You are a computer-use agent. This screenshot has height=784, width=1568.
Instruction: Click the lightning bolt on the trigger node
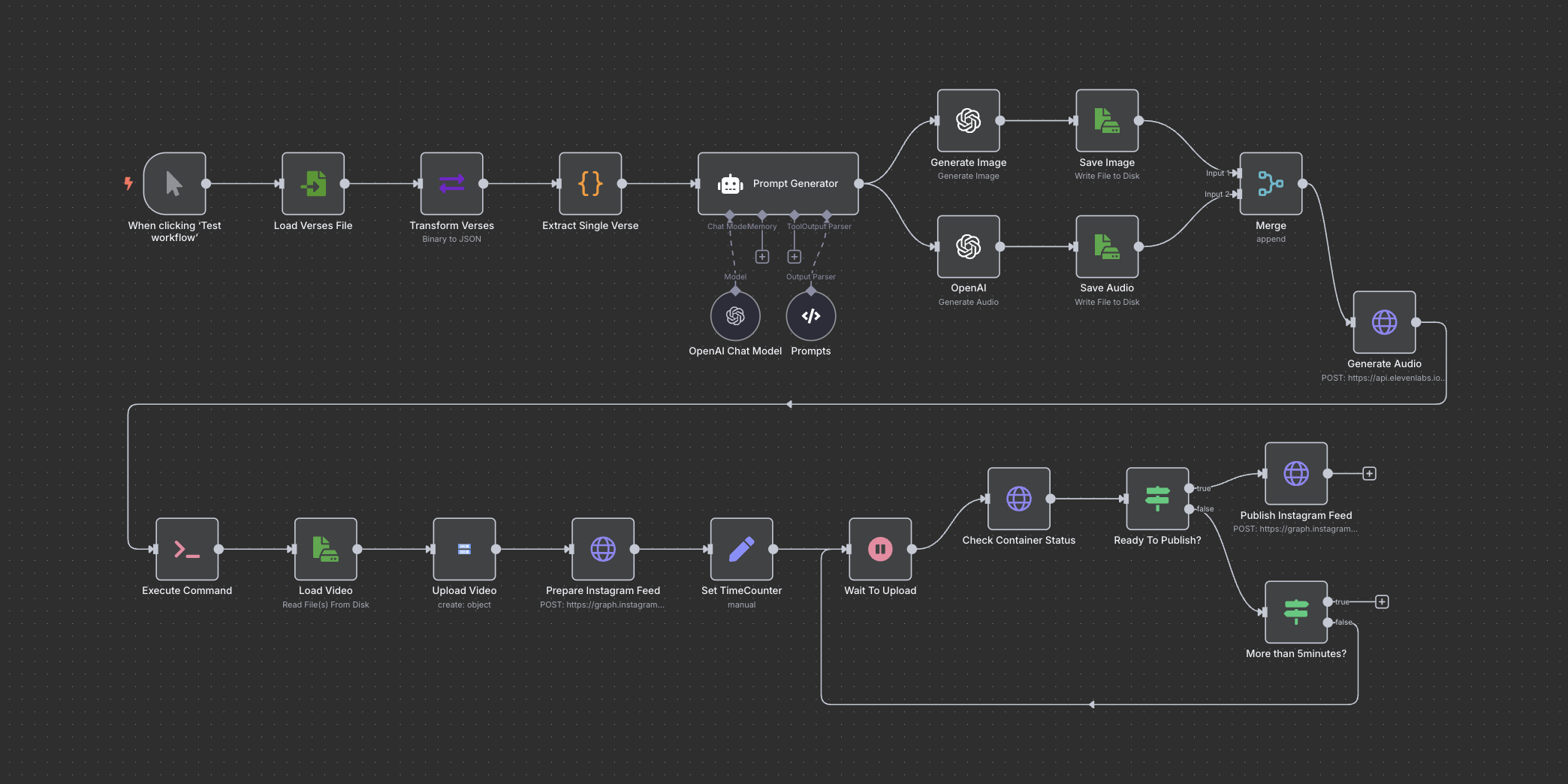pyautogui.click(x=128, y=182)
